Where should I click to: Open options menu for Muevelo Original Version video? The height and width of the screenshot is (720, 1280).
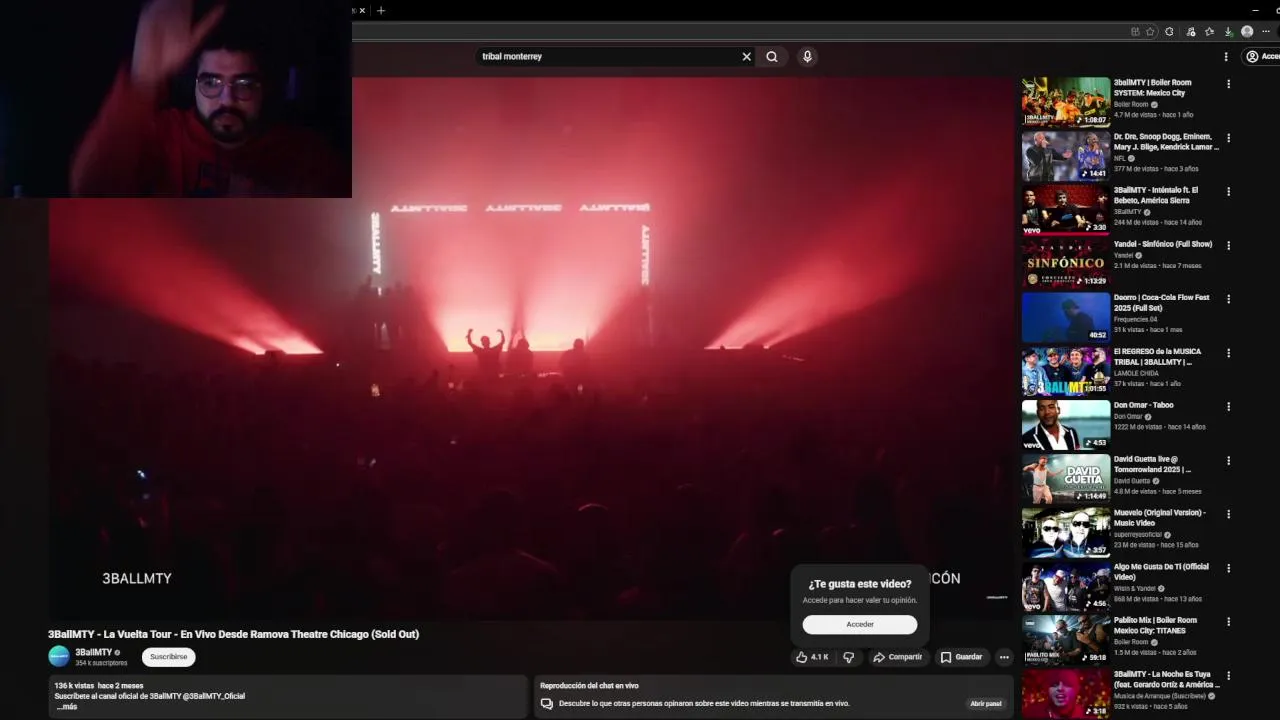(x=1228, y=514)
